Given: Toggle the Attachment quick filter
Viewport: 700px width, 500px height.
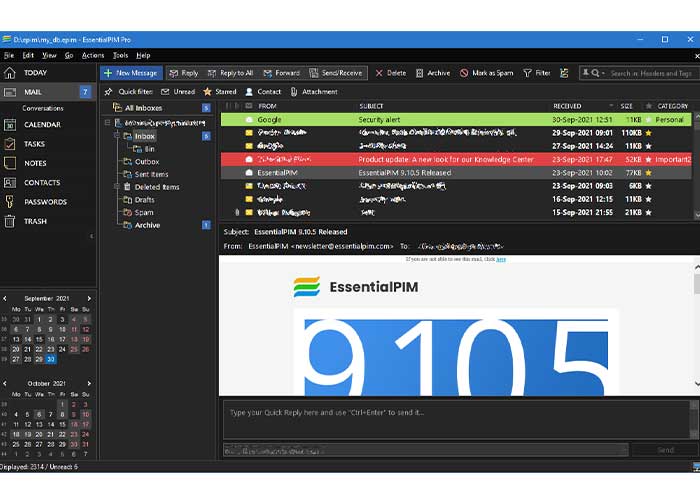Looking at the screenshot, I should (x=314, y=92).
